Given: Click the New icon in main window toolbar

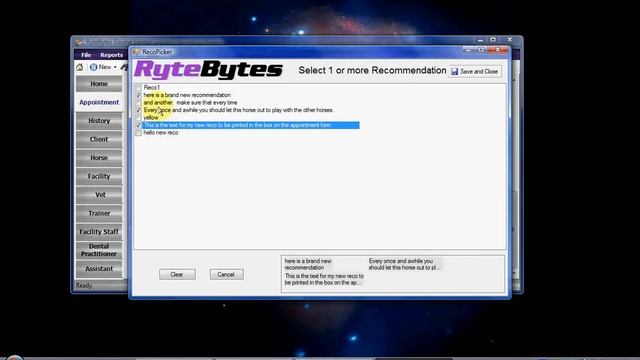Looking at the screenshot, I should pos(93,67).
